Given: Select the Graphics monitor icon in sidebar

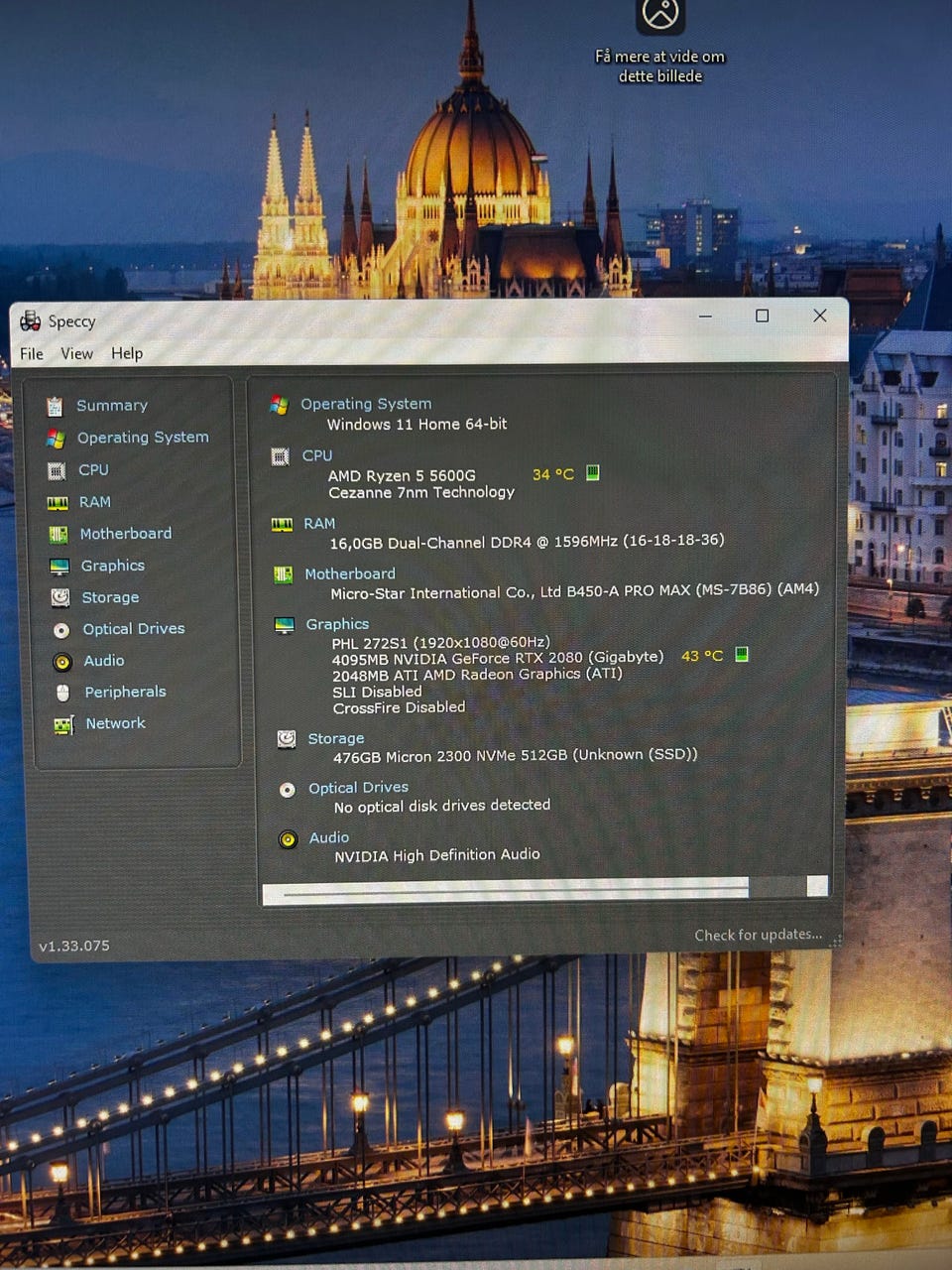Looking at the screenshot, I should (59, 567).
